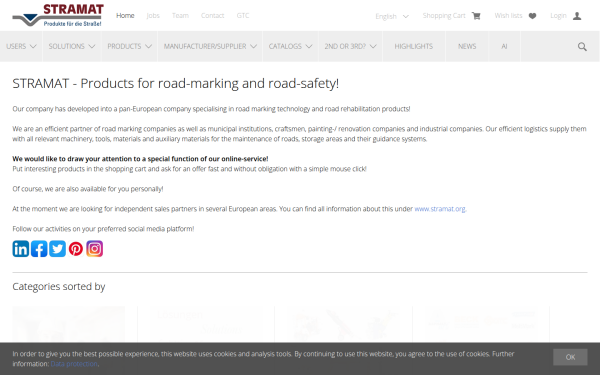Visit the Instagram page icon
600x375 pixels.
[x=95, y=249]
